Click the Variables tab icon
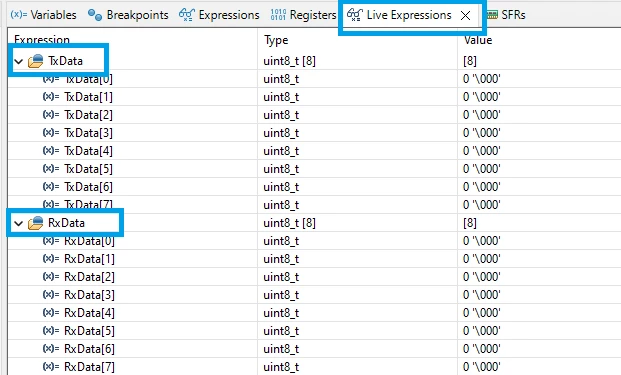The width and height of the screenshot is (621, 375). click(x=19, y=15)
